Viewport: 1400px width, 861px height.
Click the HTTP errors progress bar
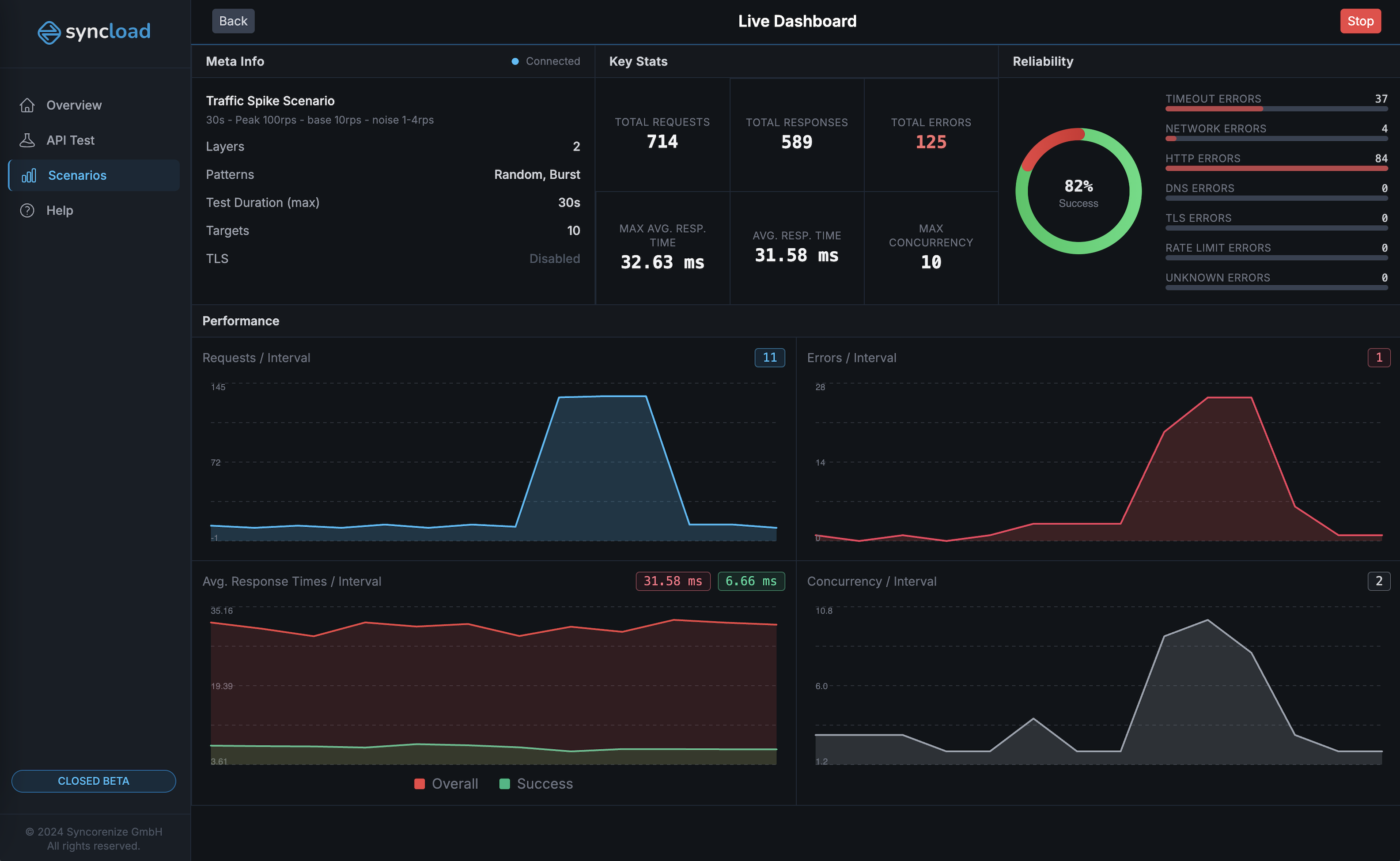[x=1277, y=169]
